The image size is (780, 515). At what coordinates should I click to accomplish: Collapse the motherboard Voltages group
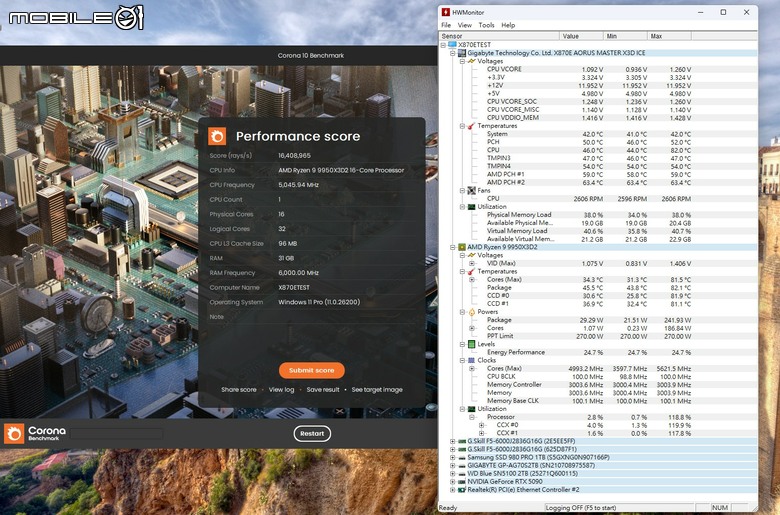point(462,61)
